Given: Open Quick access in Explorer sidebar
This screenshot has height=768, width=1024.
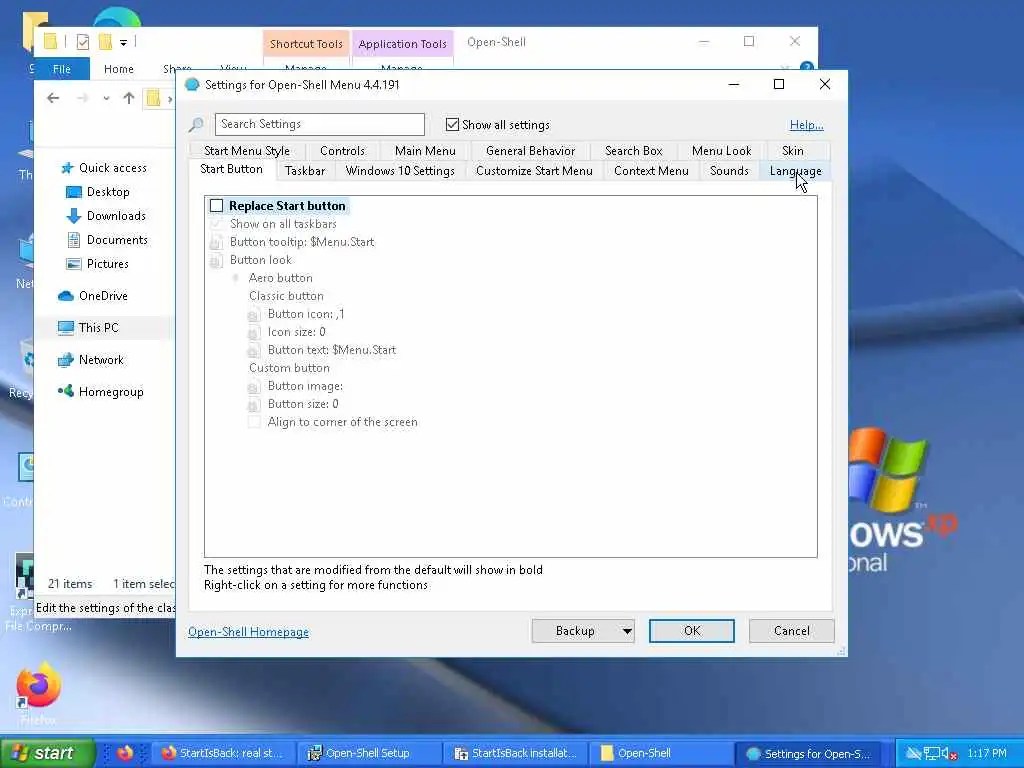Looking at the screenshot, I should 112,168.
